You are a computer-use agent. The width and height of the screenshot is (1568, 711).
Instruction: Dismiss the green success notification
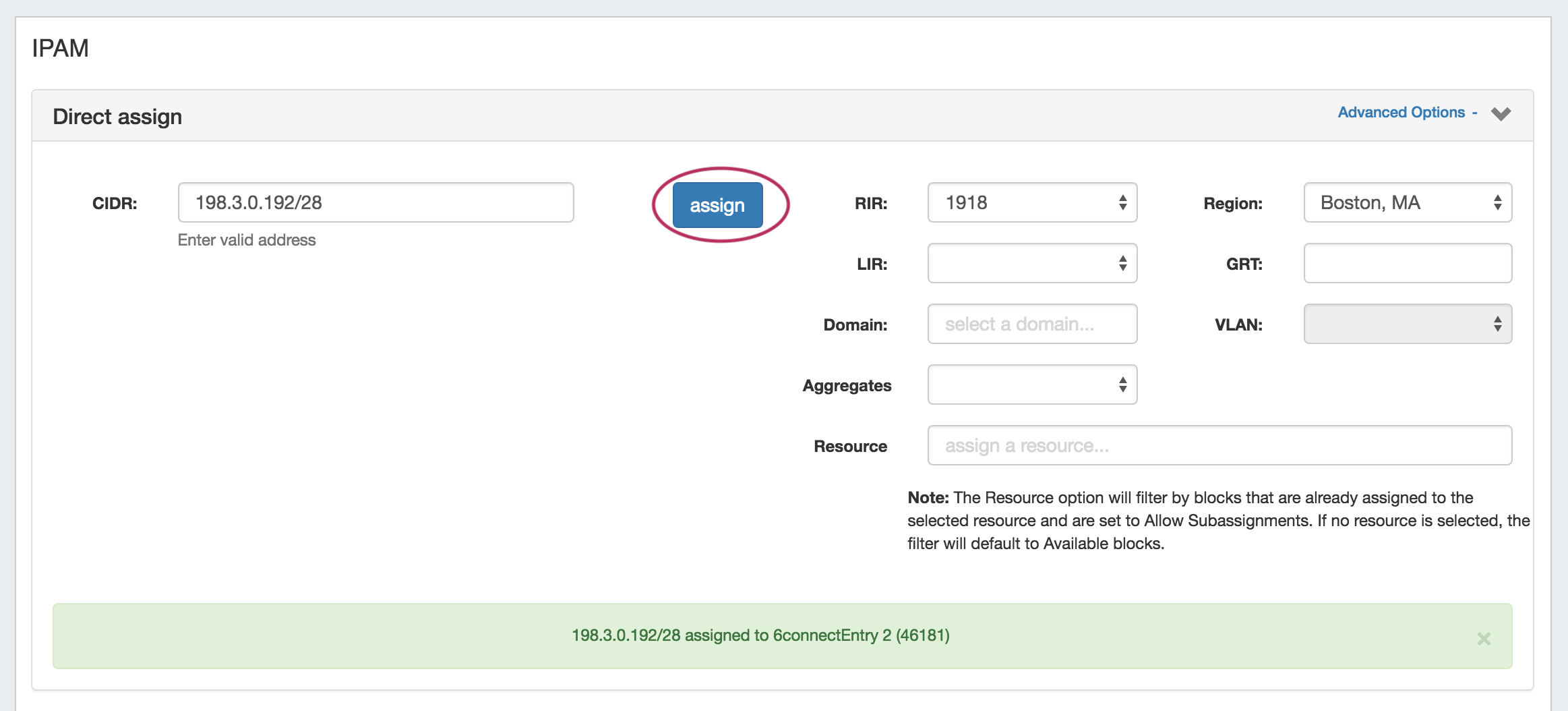[1483, 638]
